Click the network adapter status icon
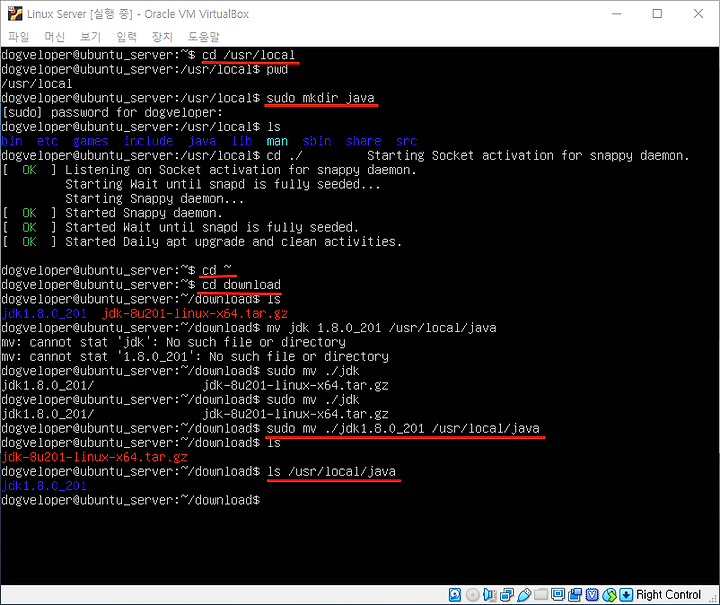Screen dimensions: 720x605 (507, 595)
